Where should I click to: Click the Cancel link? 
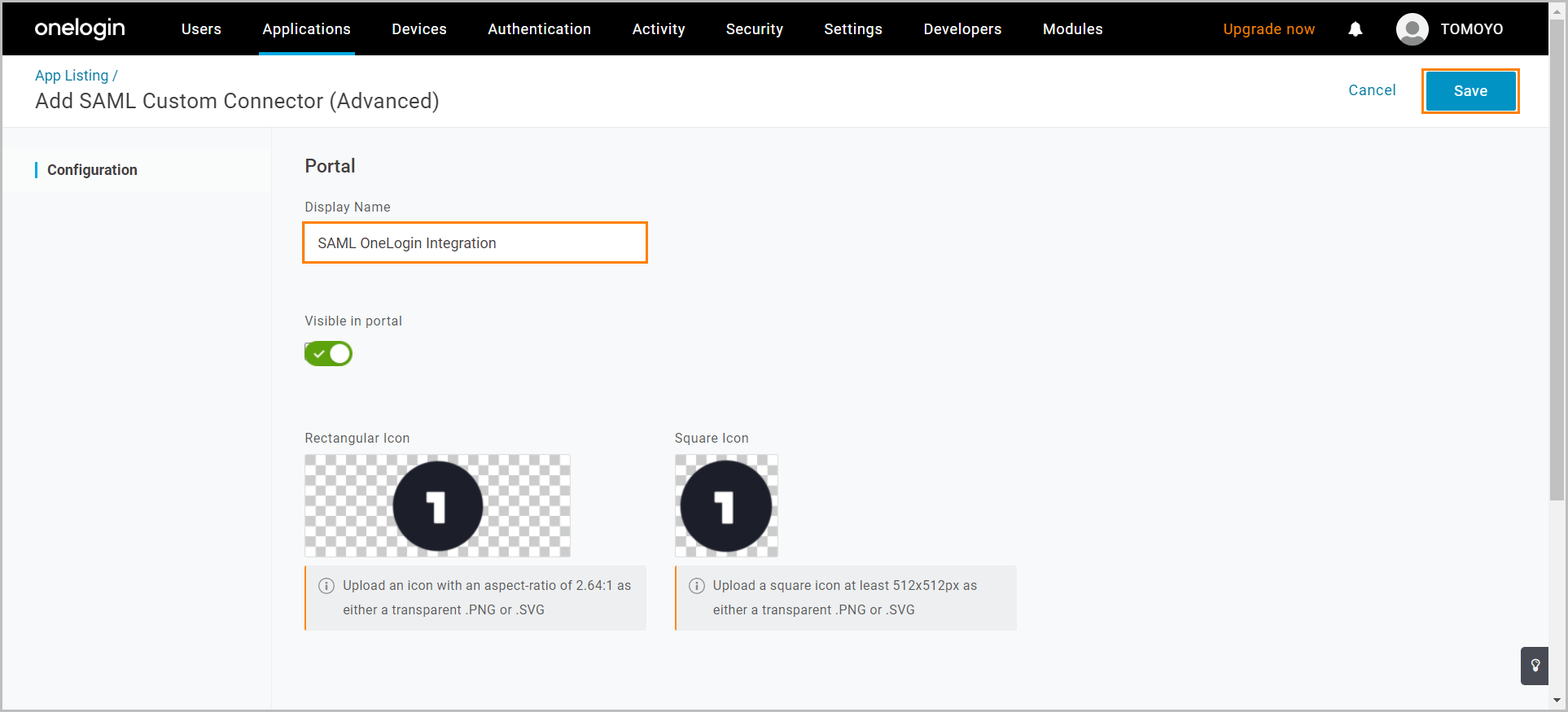[x=1372, y=90]
